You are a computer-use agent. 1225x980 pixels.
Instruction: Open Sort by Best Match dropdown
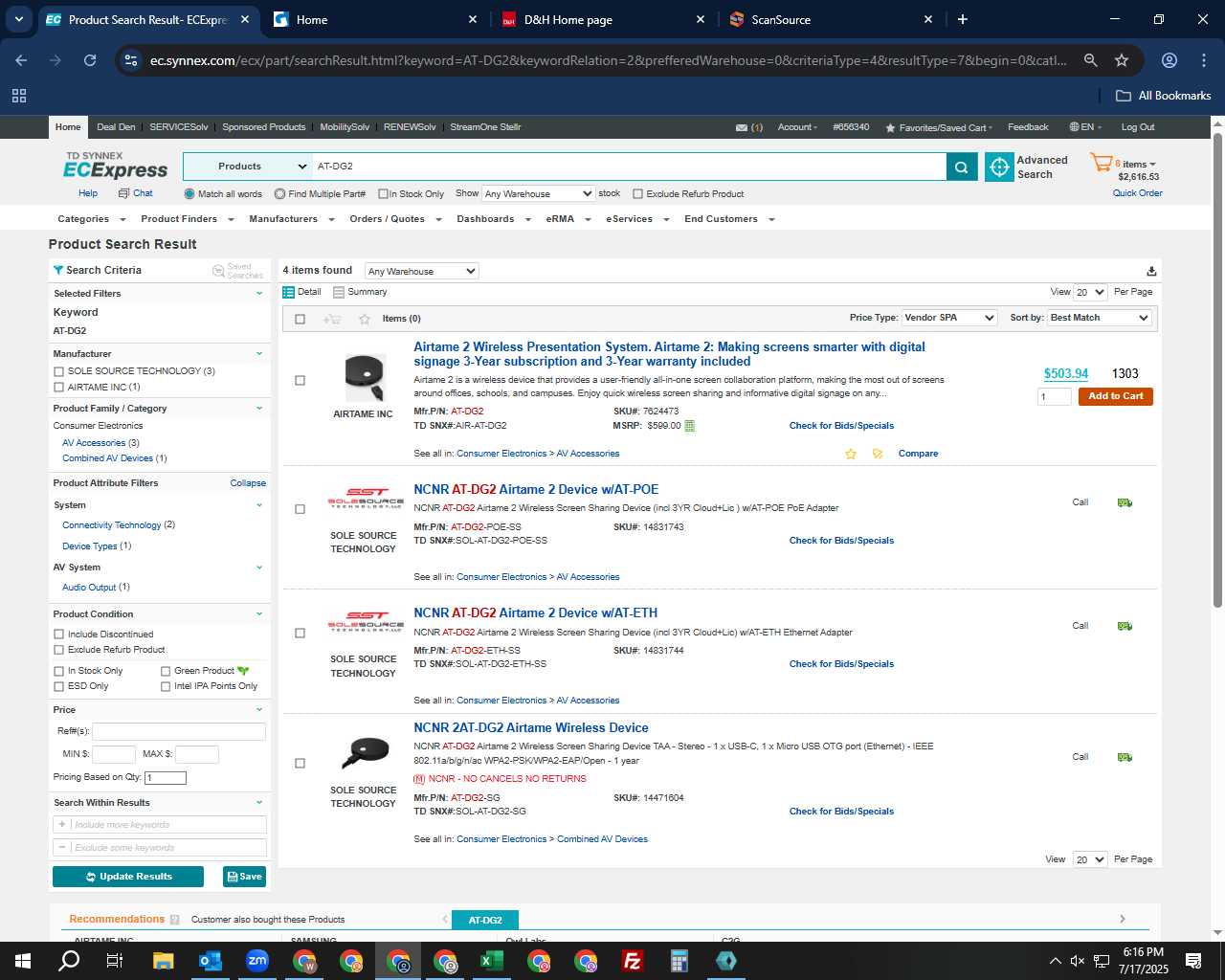1100,318
